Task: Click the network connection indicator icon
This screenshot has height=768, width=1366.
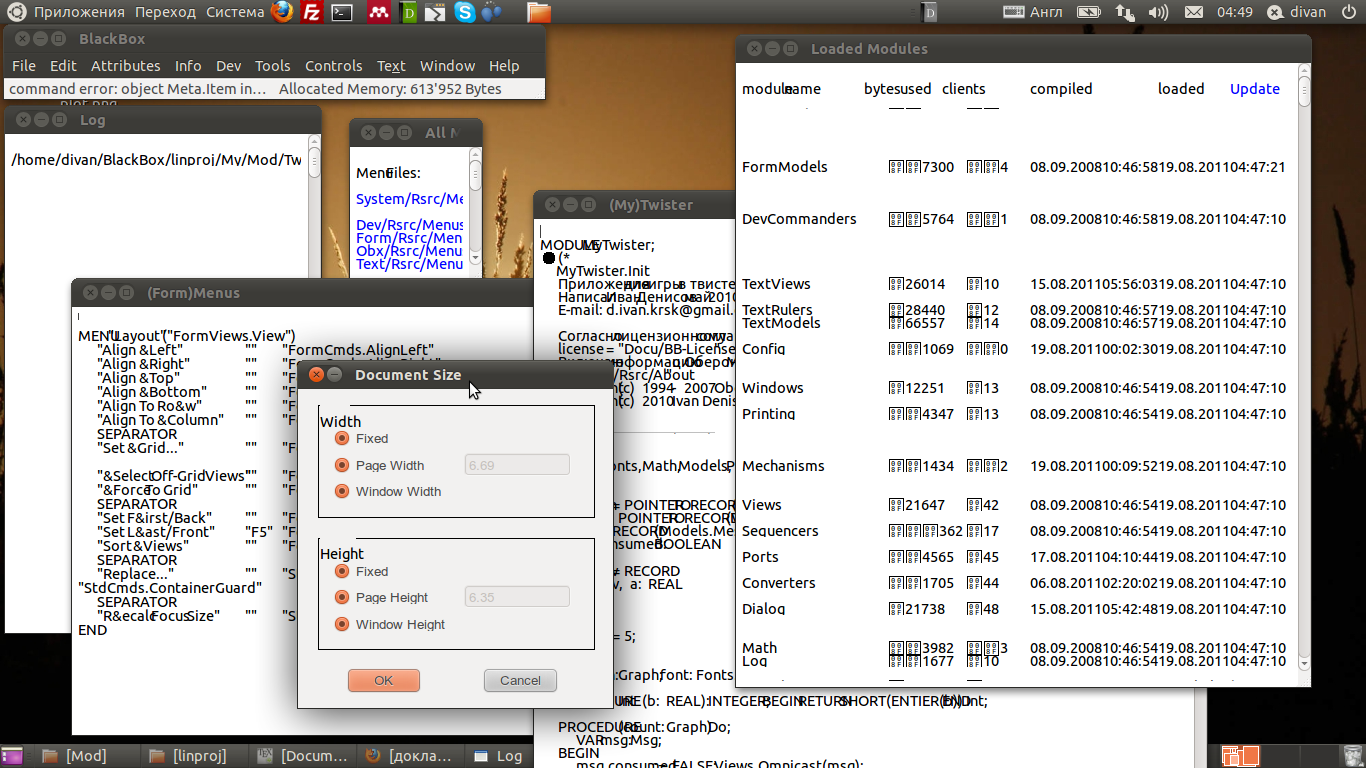Action: [1125, 12]
